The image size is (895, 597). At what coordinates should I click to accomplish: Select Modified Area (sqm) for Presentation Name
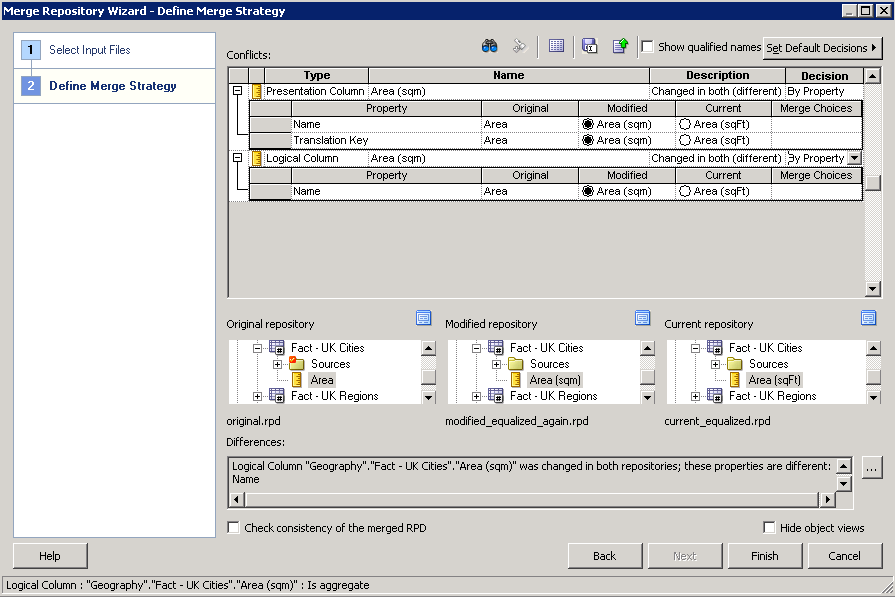coord(588,124)
